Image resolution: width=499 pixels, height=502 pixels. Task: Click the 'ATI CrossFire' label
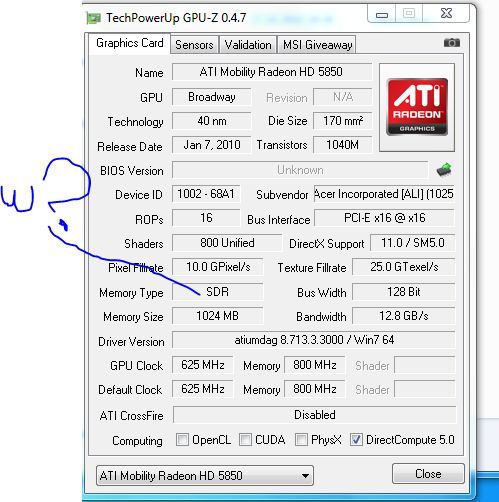point(131,416)
